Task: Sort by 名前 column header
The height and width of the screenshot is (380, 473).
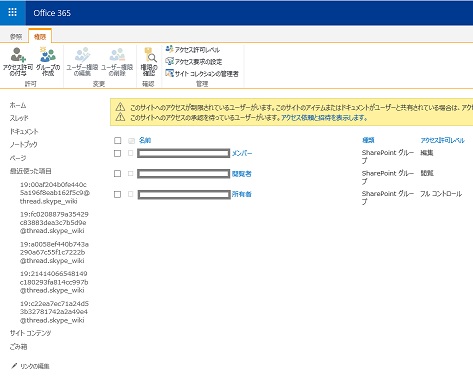Action: pyautogui.click(x=145, y=140)
